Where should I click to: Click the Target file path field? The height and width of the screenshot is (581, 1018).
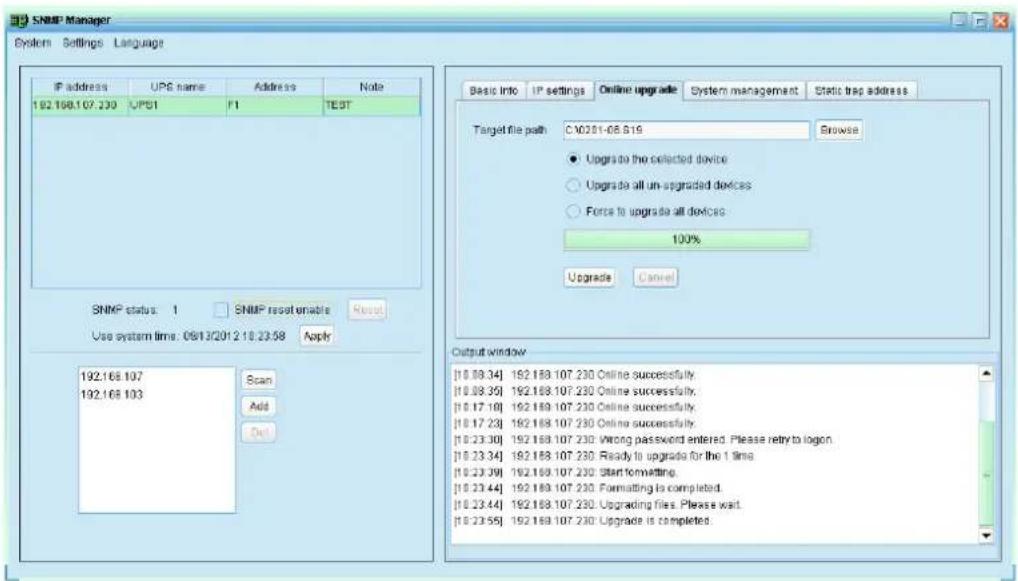click(x=686, y=130)
